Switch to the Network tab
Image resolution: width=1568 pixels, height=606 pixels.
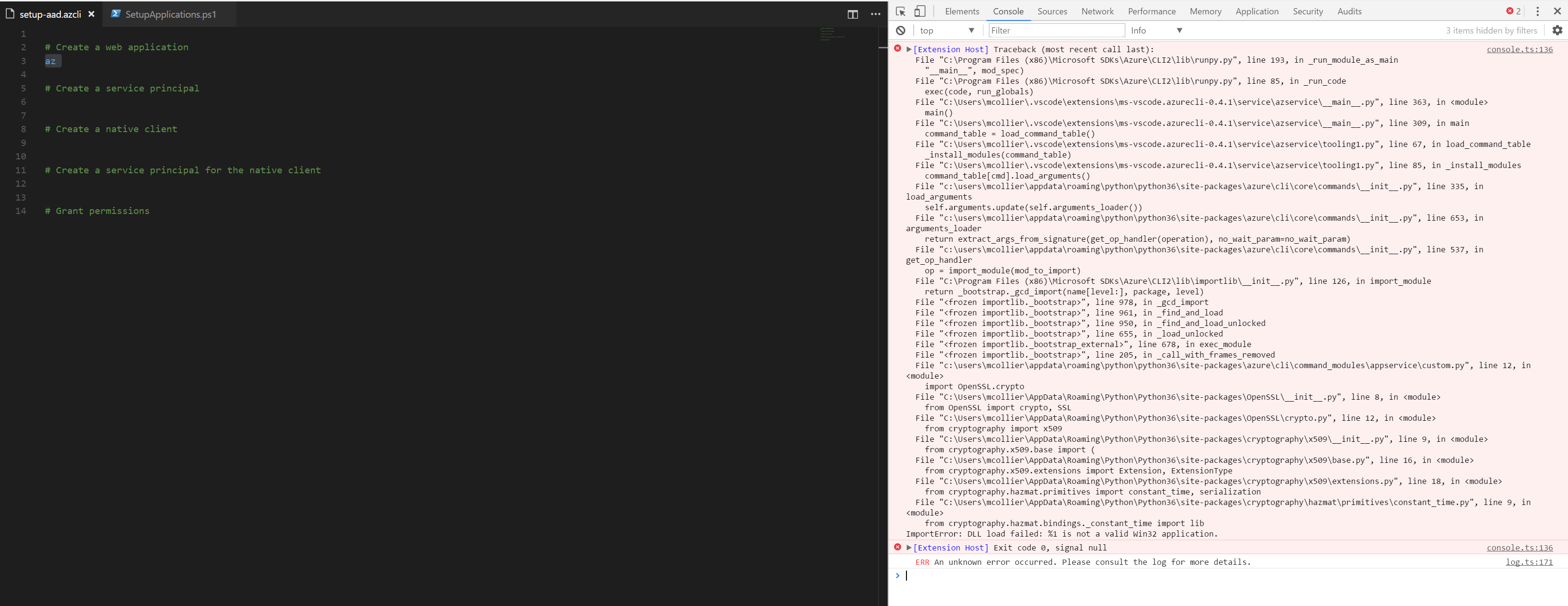point(1097,11)
